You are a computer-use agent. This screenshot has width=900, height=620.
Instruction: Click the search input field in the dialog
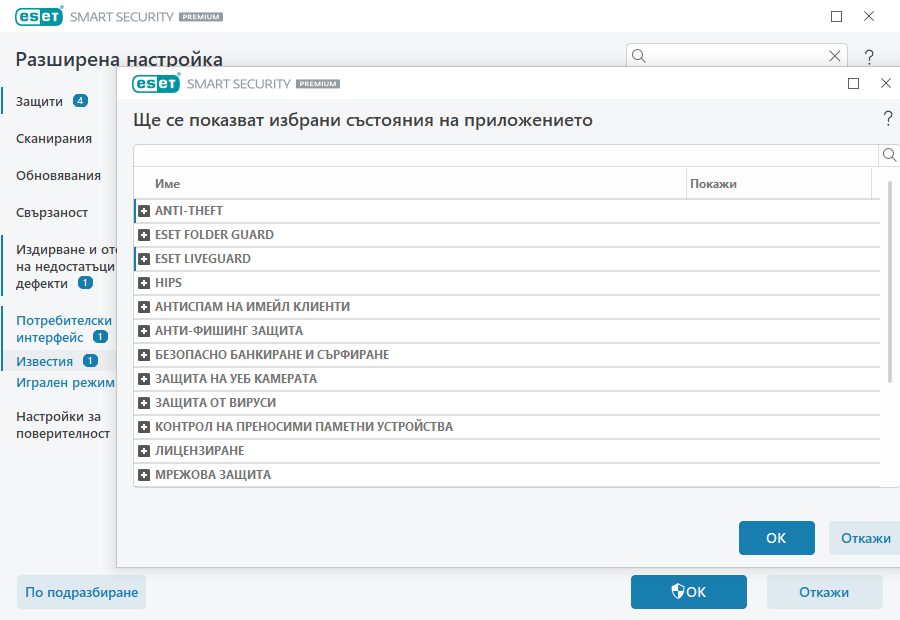coord(500,155)
